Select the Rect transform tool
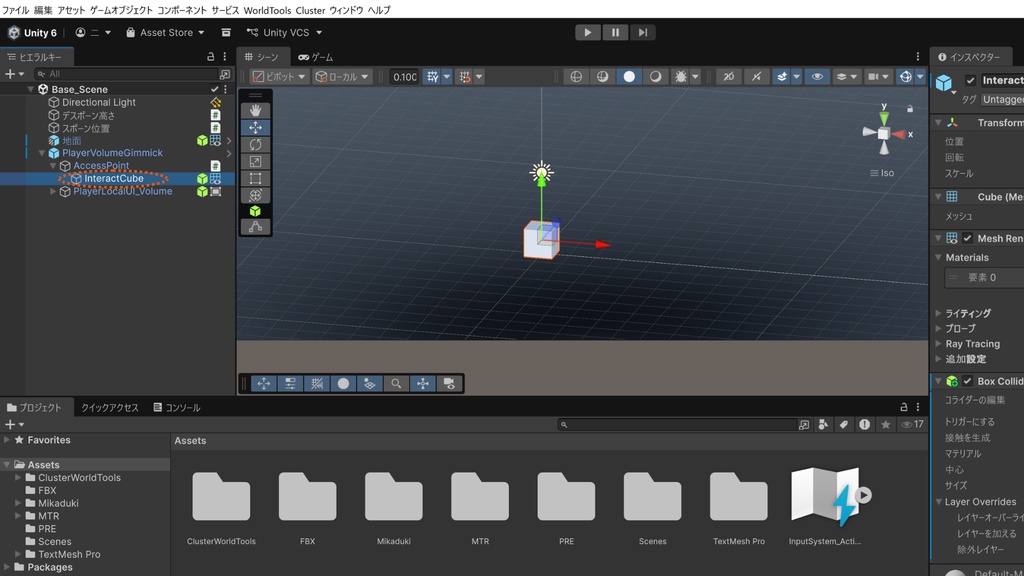This screenshot has height=576, width=1024. click(255, 178)
